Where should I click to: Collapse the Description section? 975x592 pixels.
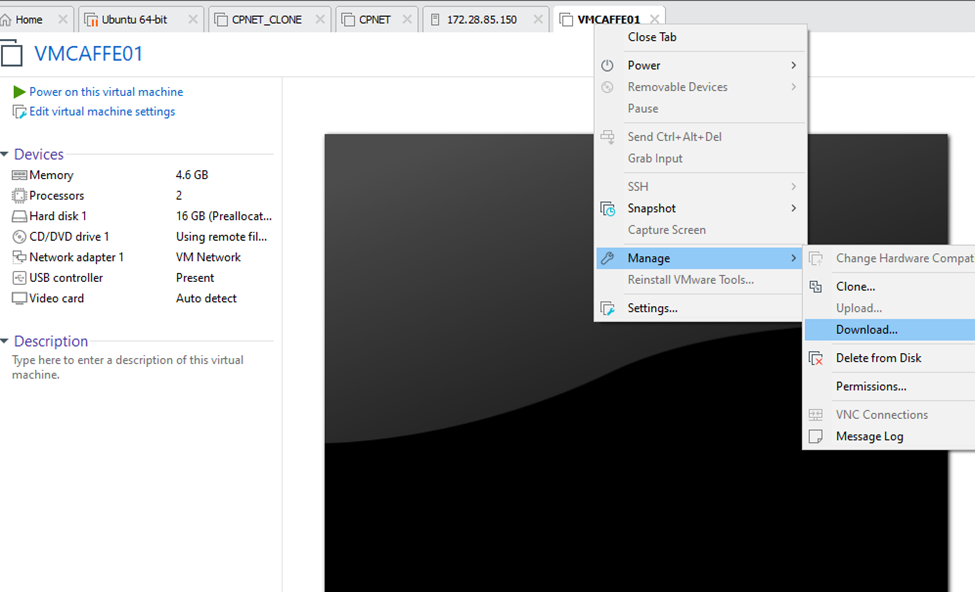[4, 341]
